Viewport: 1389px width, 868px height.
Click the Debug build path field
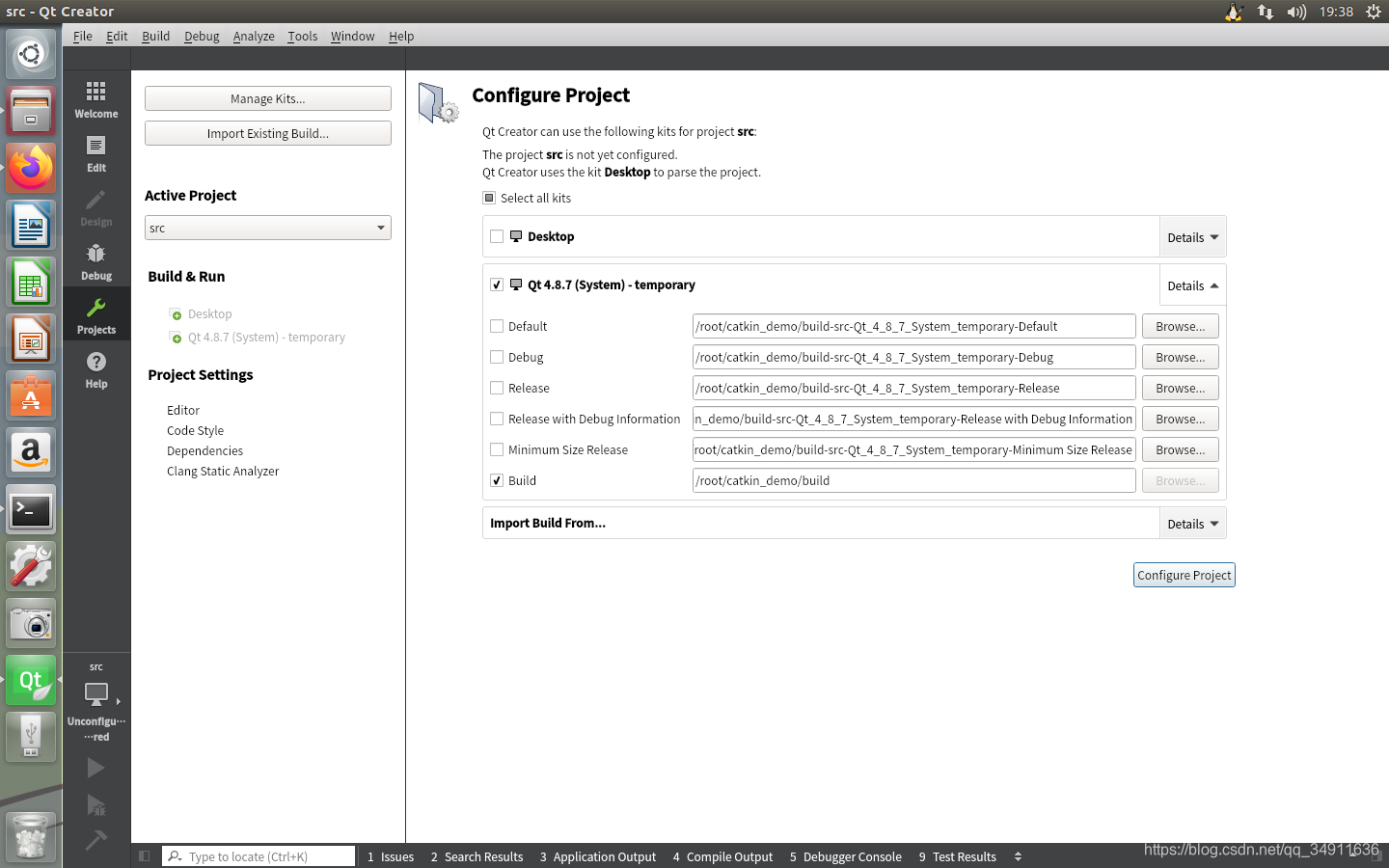tap(914, 357)
